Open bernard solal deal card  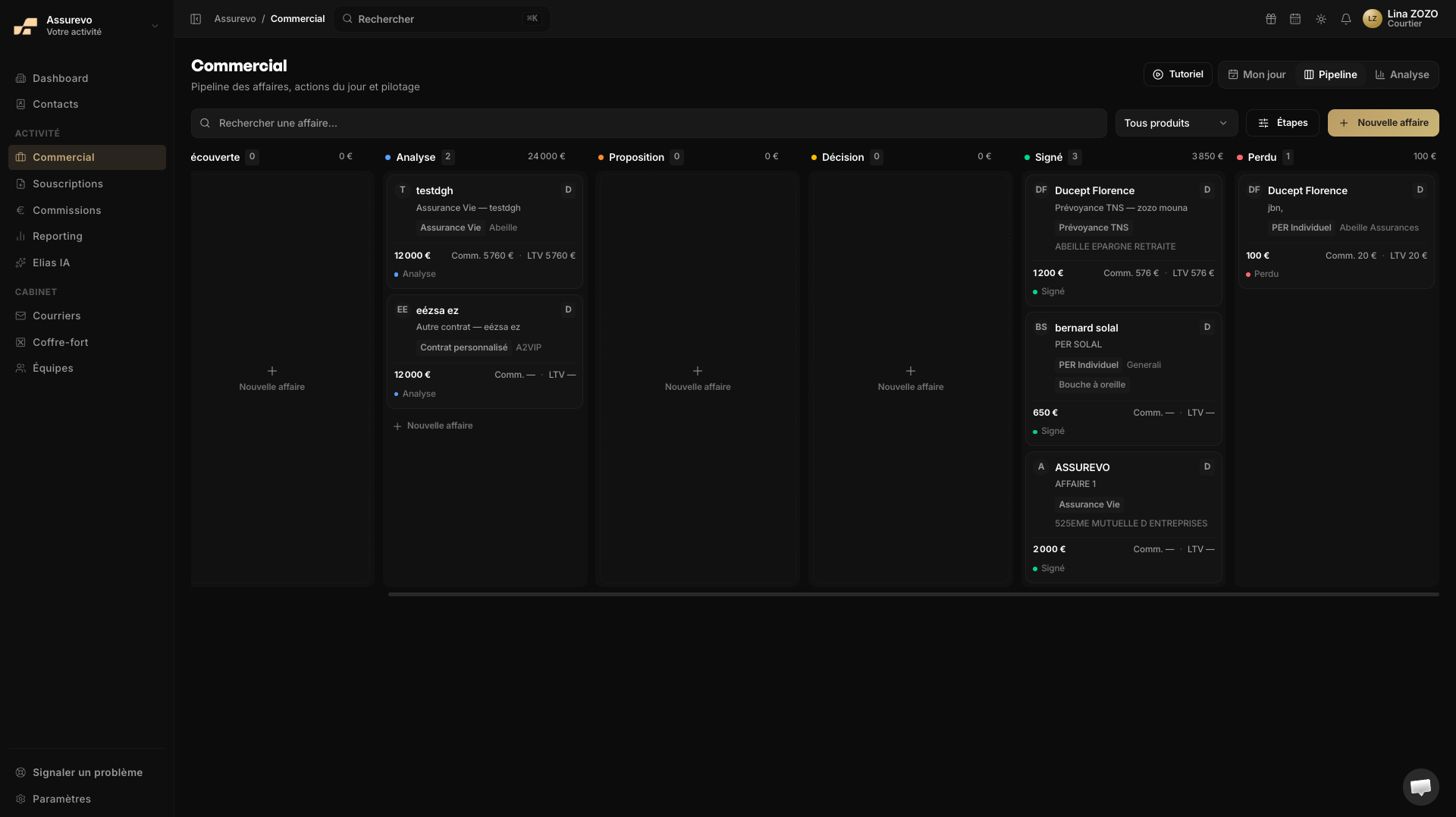1123,379
